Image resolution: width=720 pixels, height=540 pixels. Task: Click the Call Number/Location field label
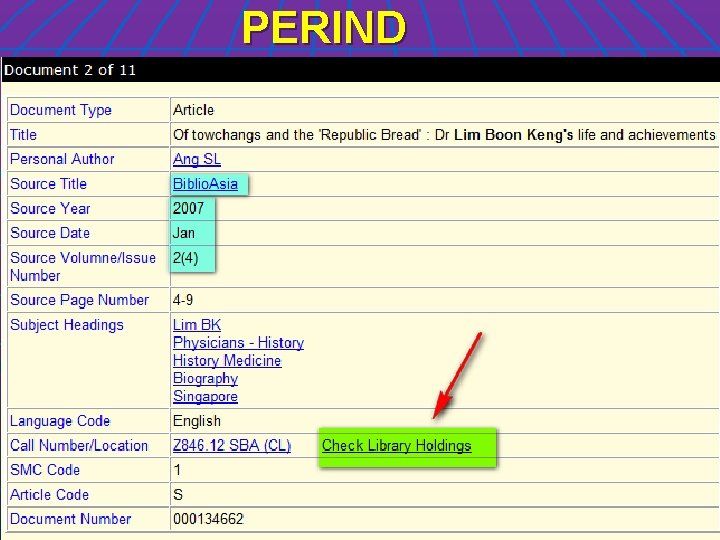pos(79,445)
